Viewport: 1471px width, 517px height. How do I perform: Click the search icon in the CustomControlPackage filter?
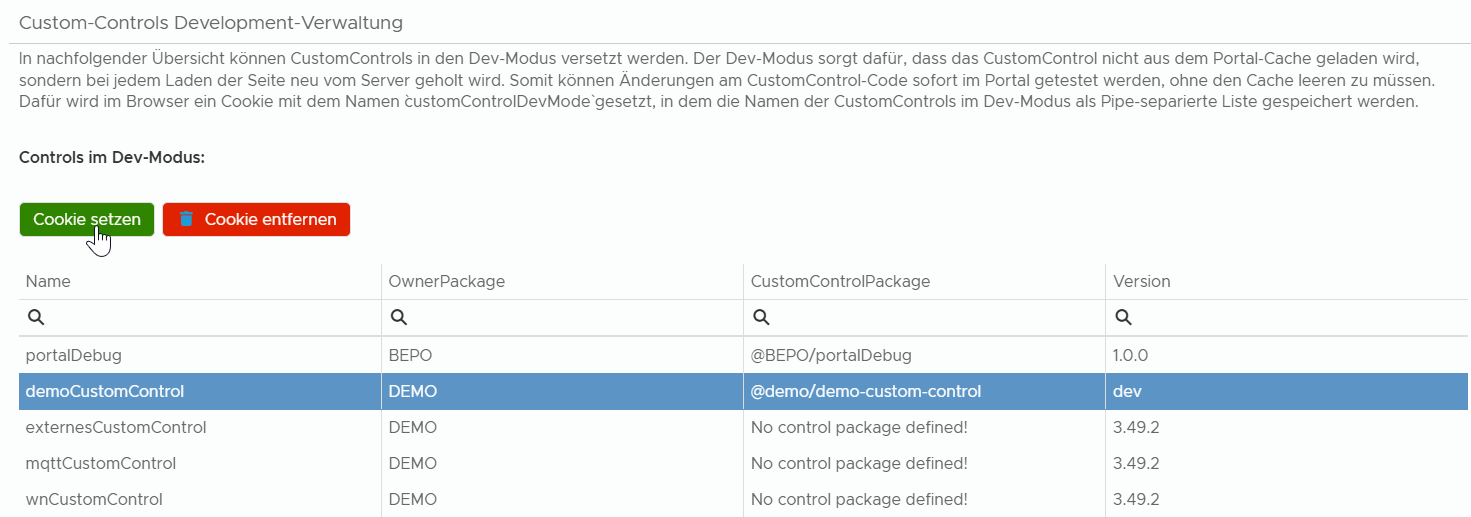(761, 317)
